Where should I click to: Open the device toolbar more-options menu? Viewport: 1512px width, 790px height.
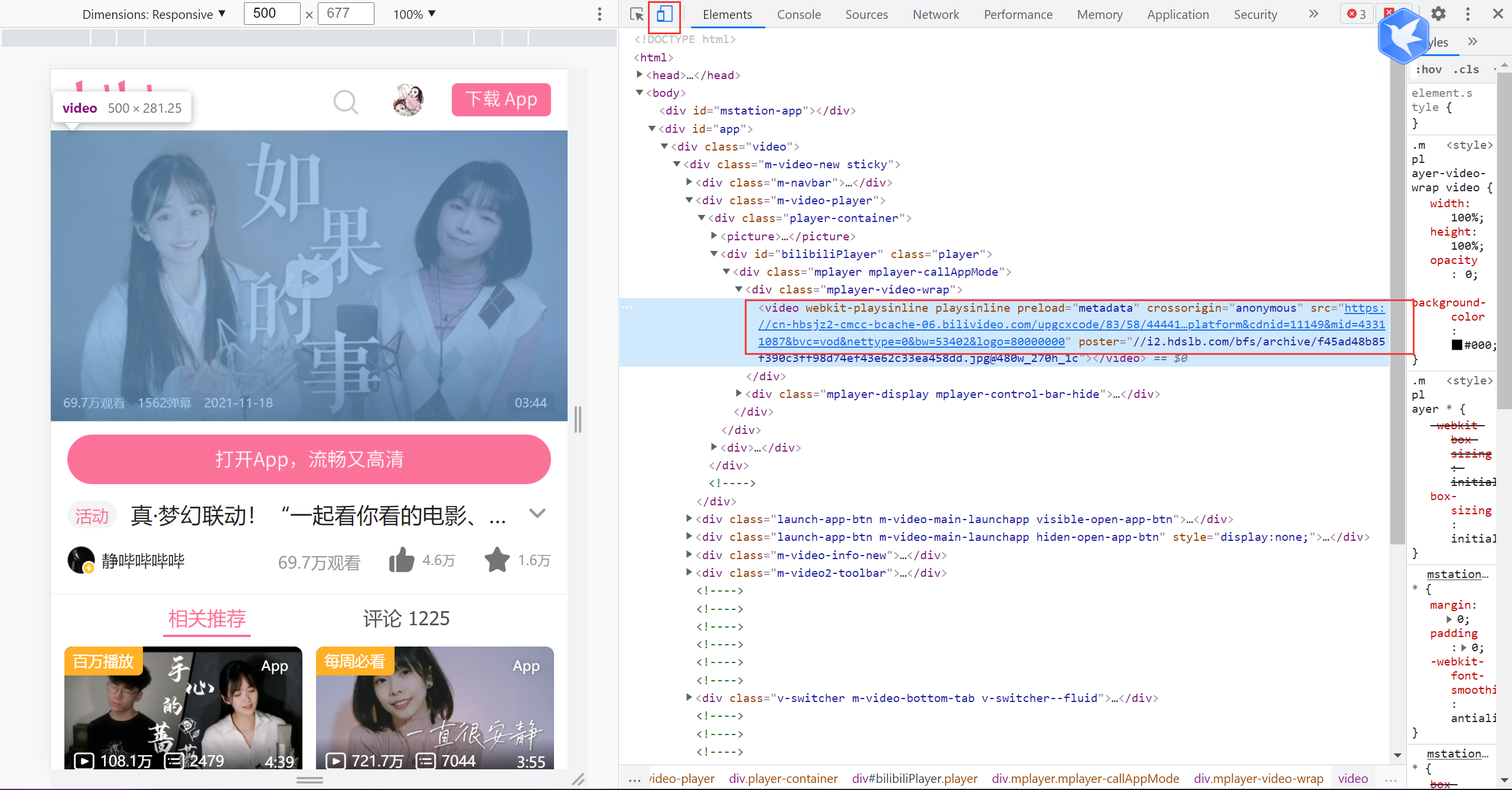tap(599, 14)
